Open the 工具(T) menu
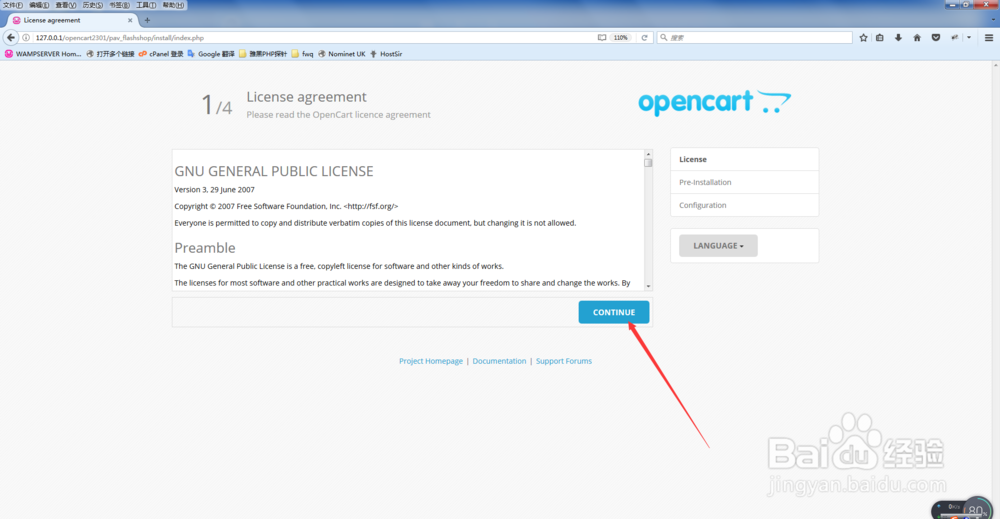The height and width of the screenshot is (519, 1000). pyautogui.click(x=146, y=5)
